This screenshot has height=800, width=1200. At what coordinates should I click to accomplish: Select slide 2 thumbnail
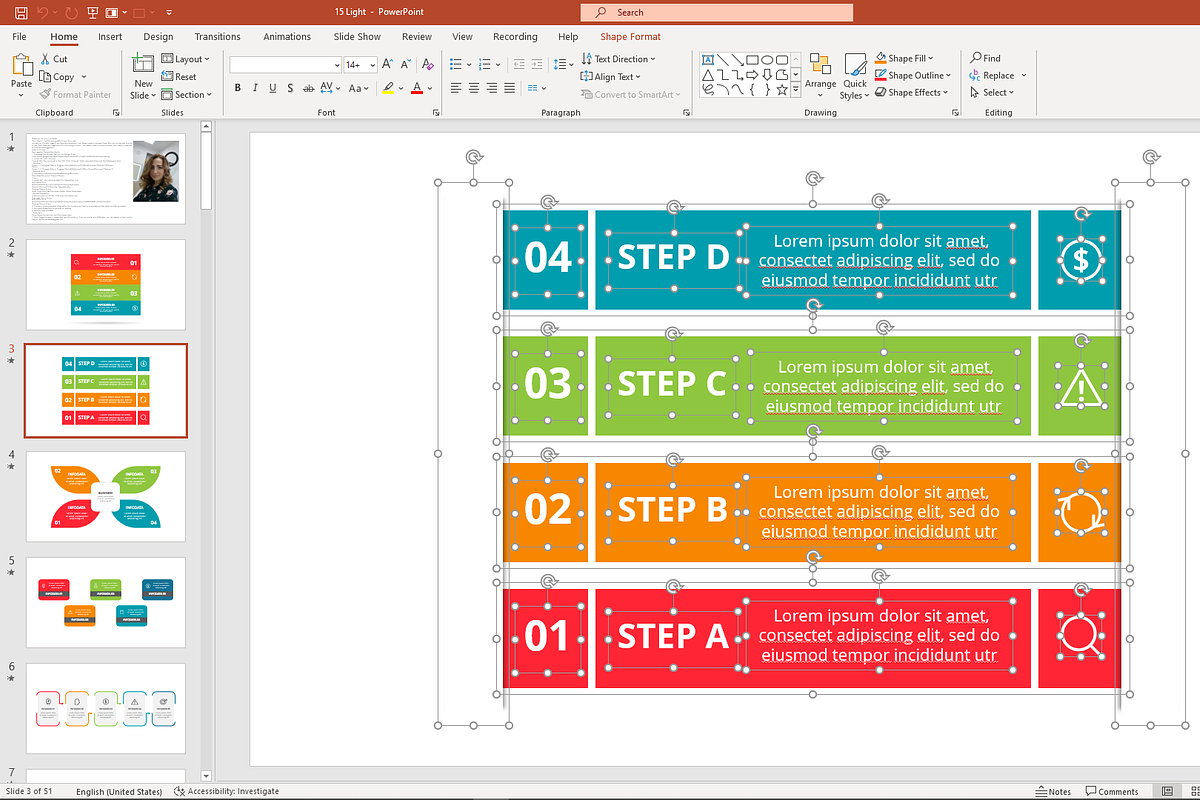[105, 285]
